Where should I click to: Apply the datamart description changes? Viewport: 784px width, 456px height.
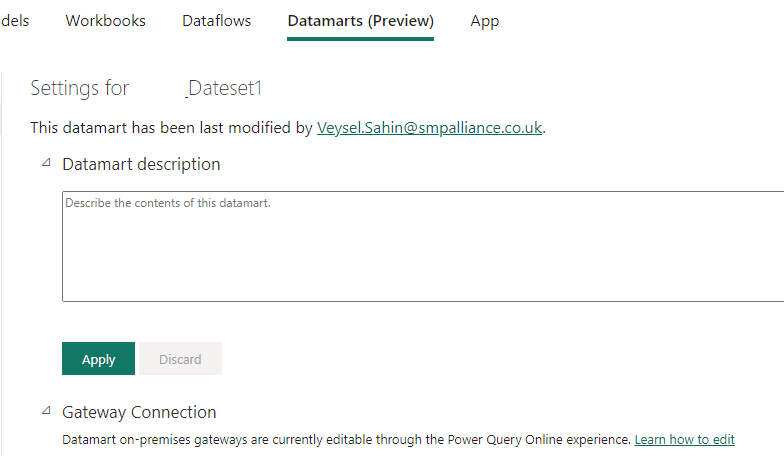[98, 358]
